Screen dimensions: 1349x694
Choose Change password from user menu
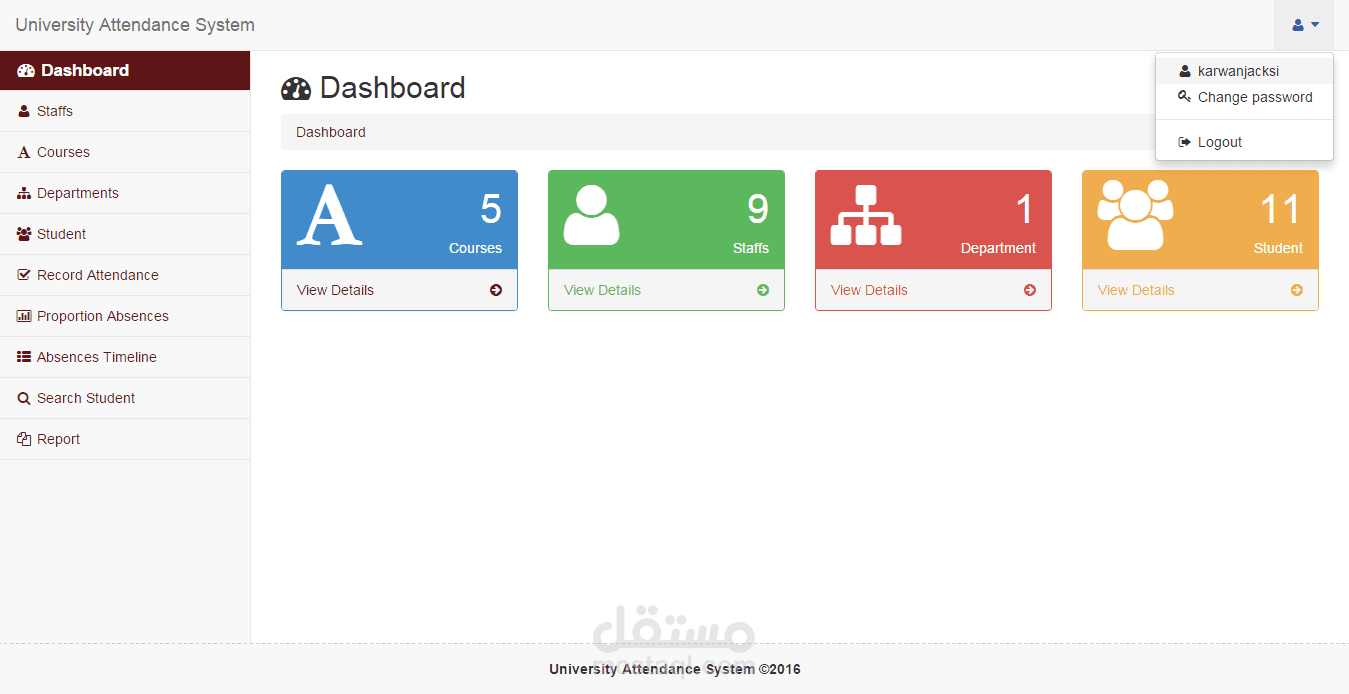pyautogui.click(x=1244, y=97)
